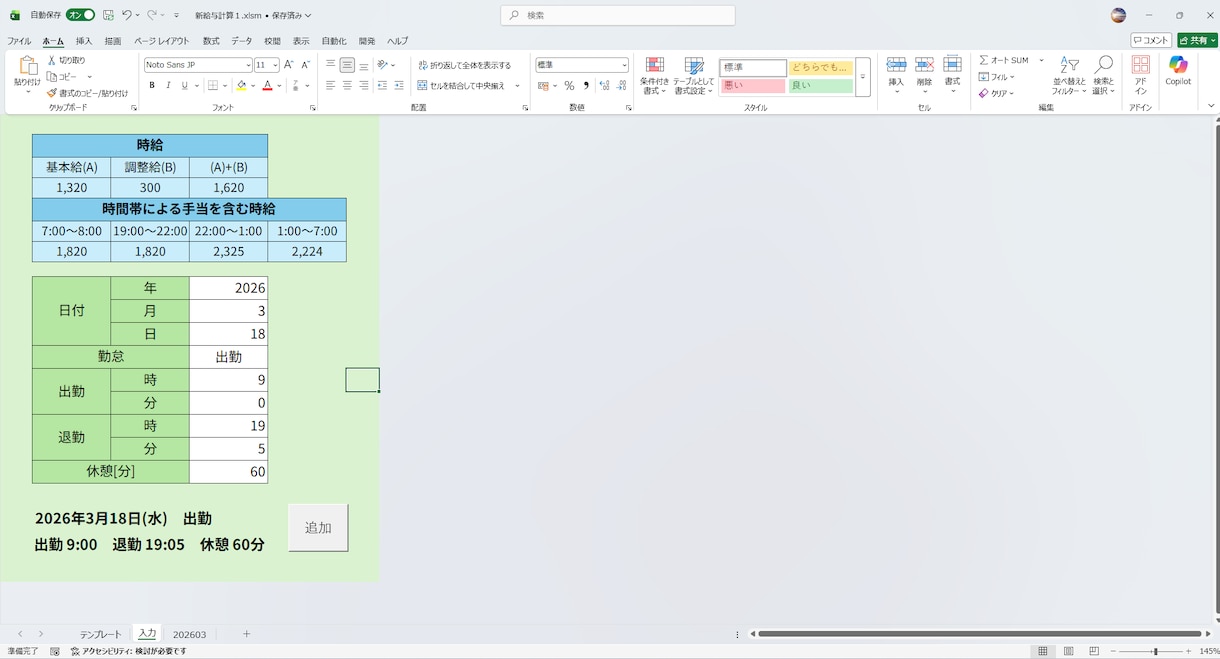Open the Insert (挿入) ribbon tab

tap(84, 41)
